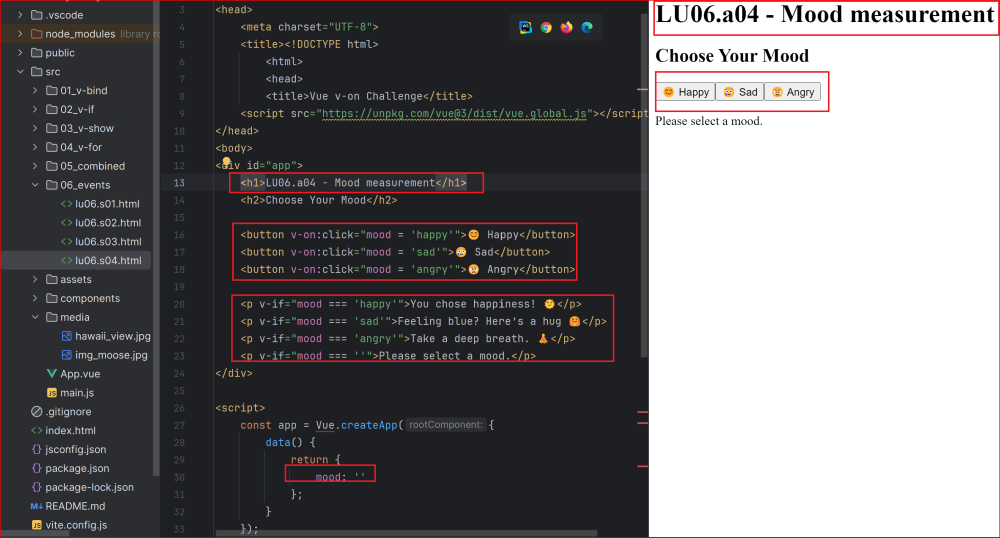Open lu06.s03.html file in tree
The width and height of the screenshot is (1000, 538).
[107, 242]
